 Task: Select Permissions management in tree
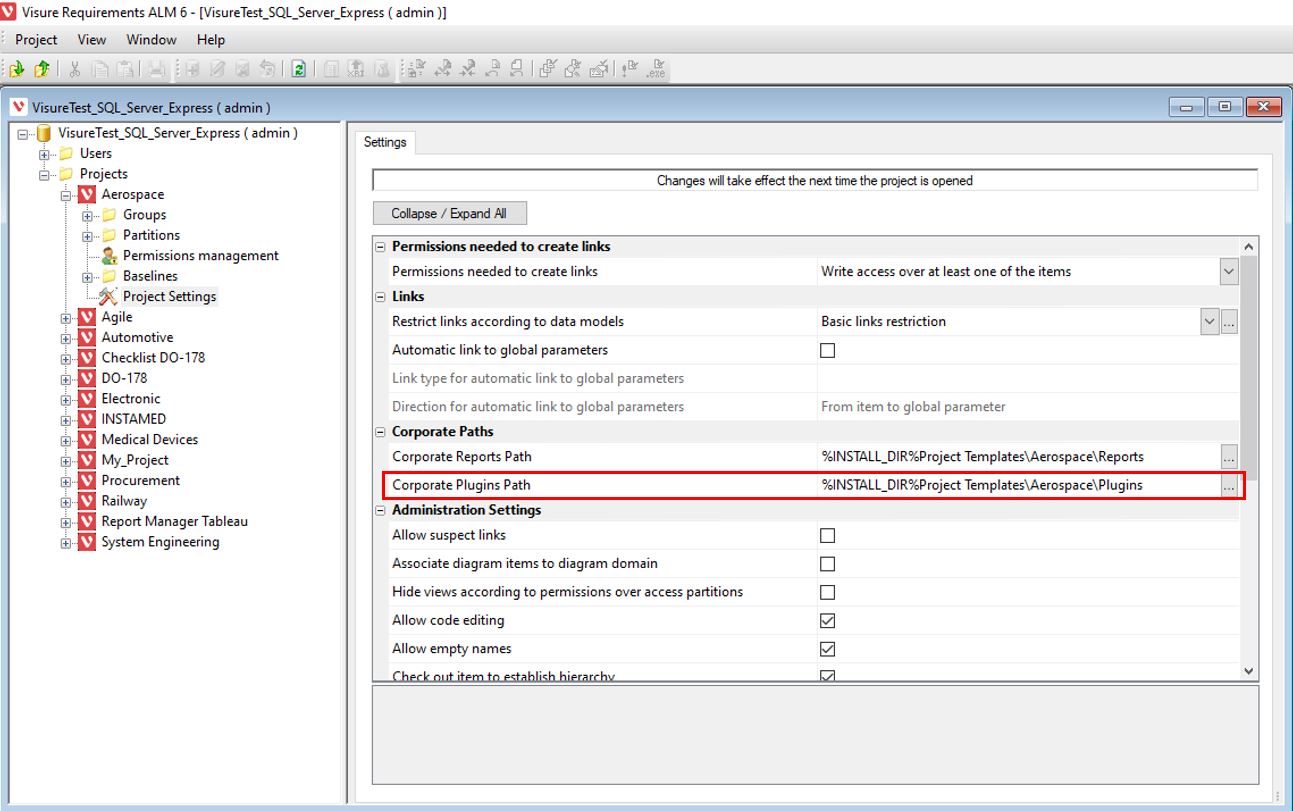tap(200, 256)
